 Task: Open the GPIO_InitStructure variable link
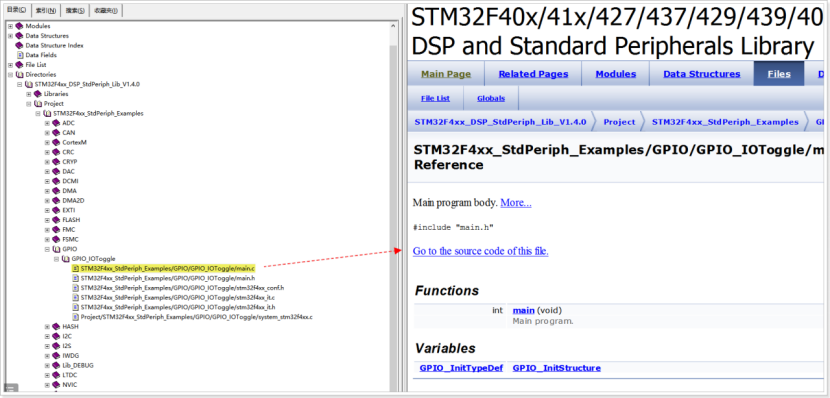(x=557, y=368)
